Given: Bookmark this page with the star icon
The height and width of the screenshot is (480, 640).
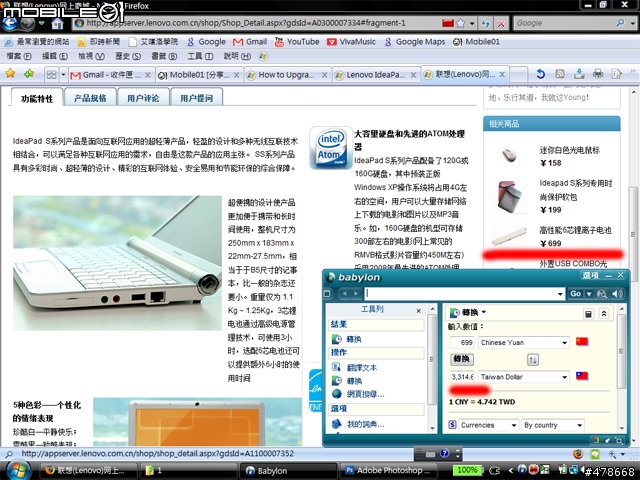Looking at the screenshot, I should (460, 23).
